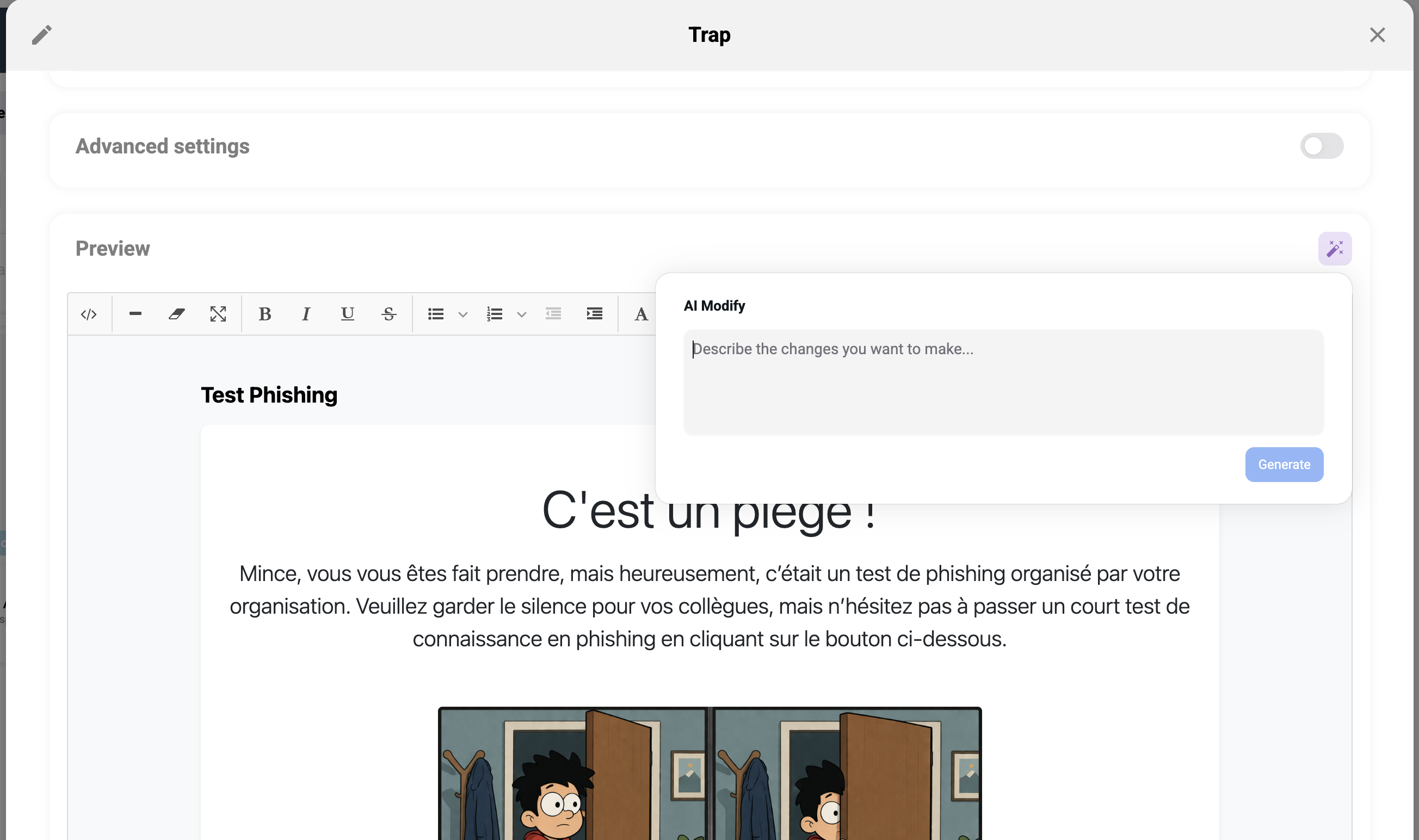Click the 'Advanced settings' label
1419x840 pixels.
[163, 146]
